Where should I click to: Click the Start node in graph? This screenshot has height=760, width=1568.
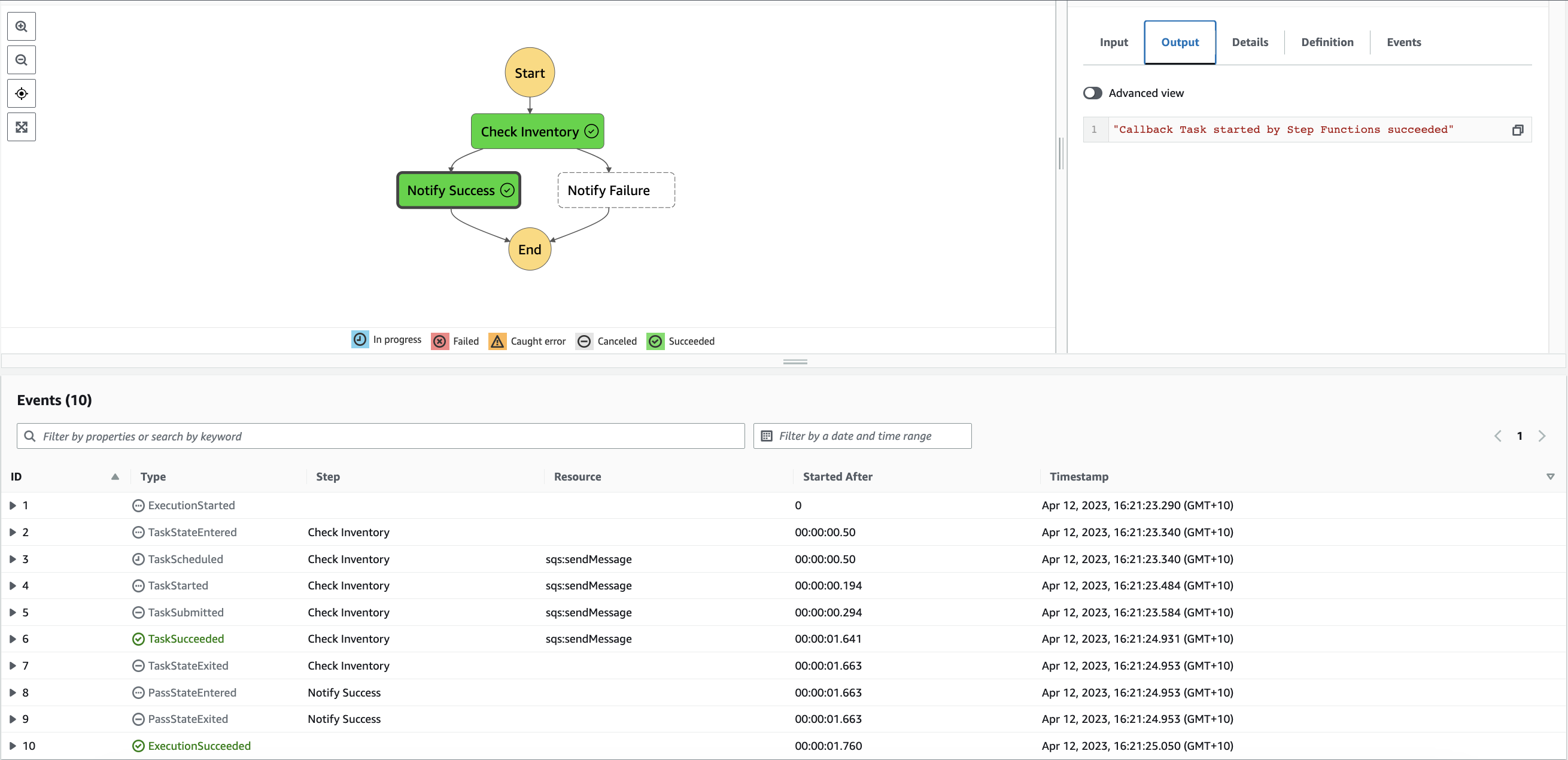coord(530,73)
